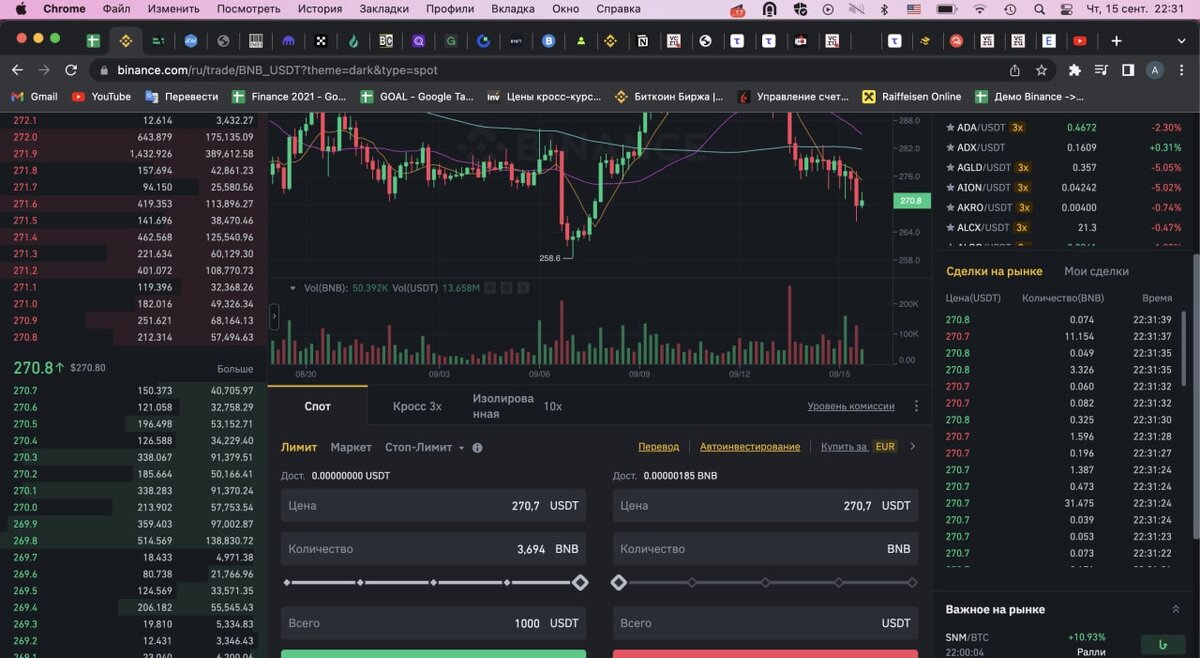Open the Chrome three-dot menu
This screenshot has height=658, width=1200.
1182,70
